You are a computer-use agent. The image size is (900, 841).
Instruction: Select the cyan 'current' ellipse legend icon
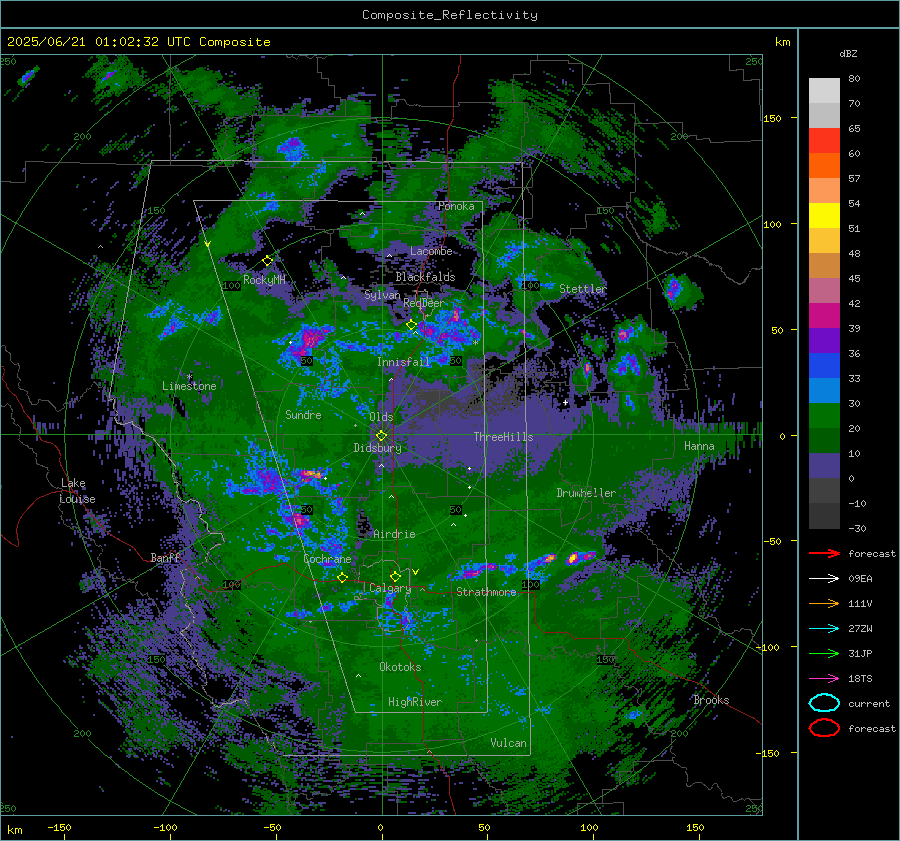click(824, 703)
